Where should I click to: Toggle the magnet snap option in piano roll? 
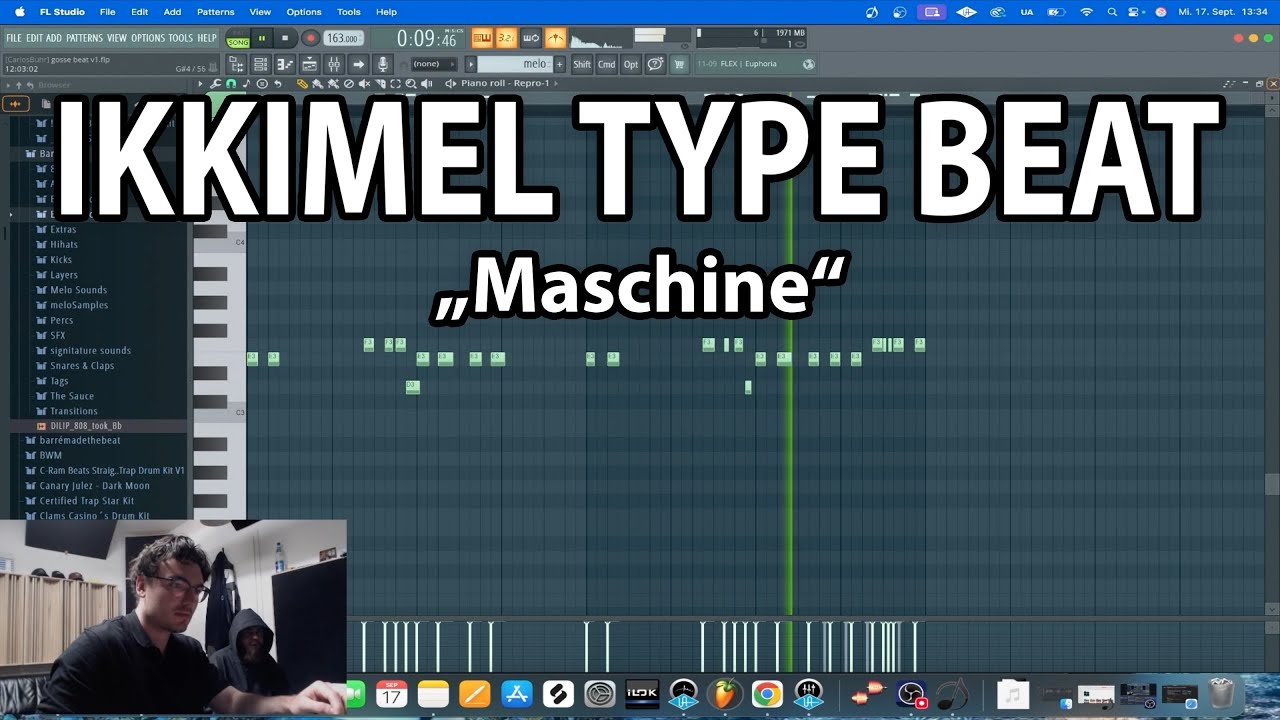coord(231,84)
